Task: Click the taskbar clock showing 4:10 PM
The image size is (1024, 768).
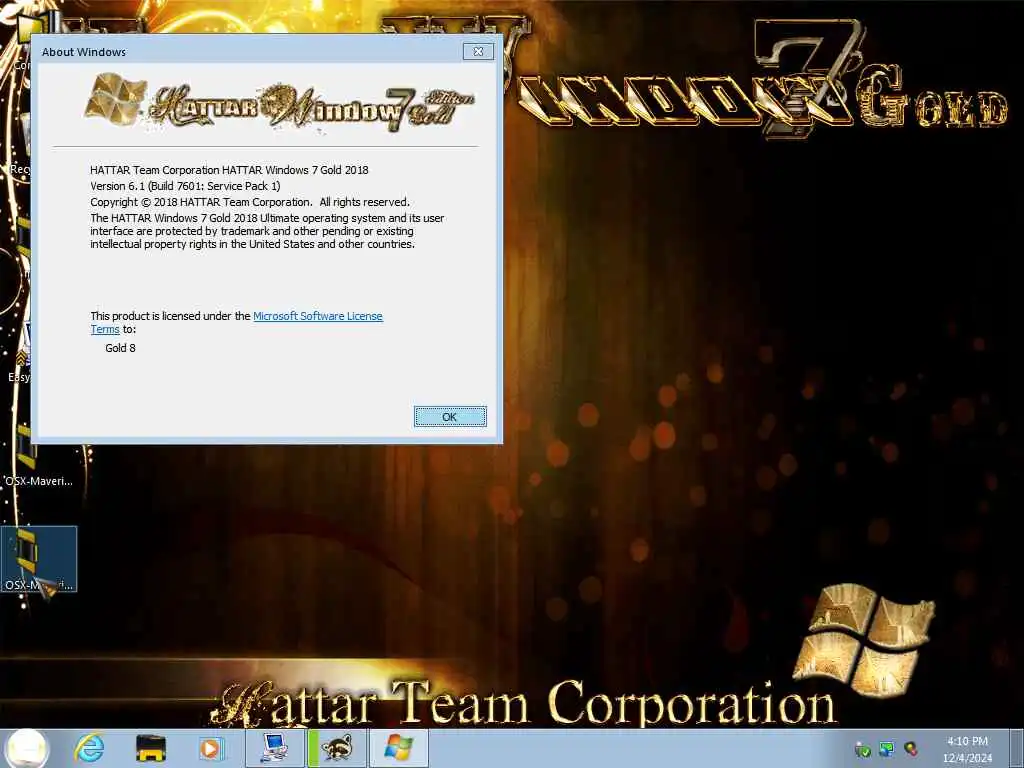Action: [967, 741]
